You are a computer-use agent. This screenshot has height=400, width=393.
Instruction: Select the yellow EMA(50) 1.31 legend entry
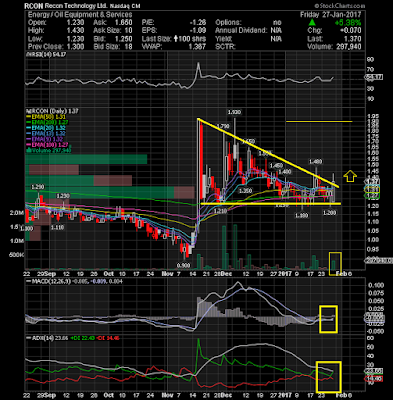pos(46,117)
